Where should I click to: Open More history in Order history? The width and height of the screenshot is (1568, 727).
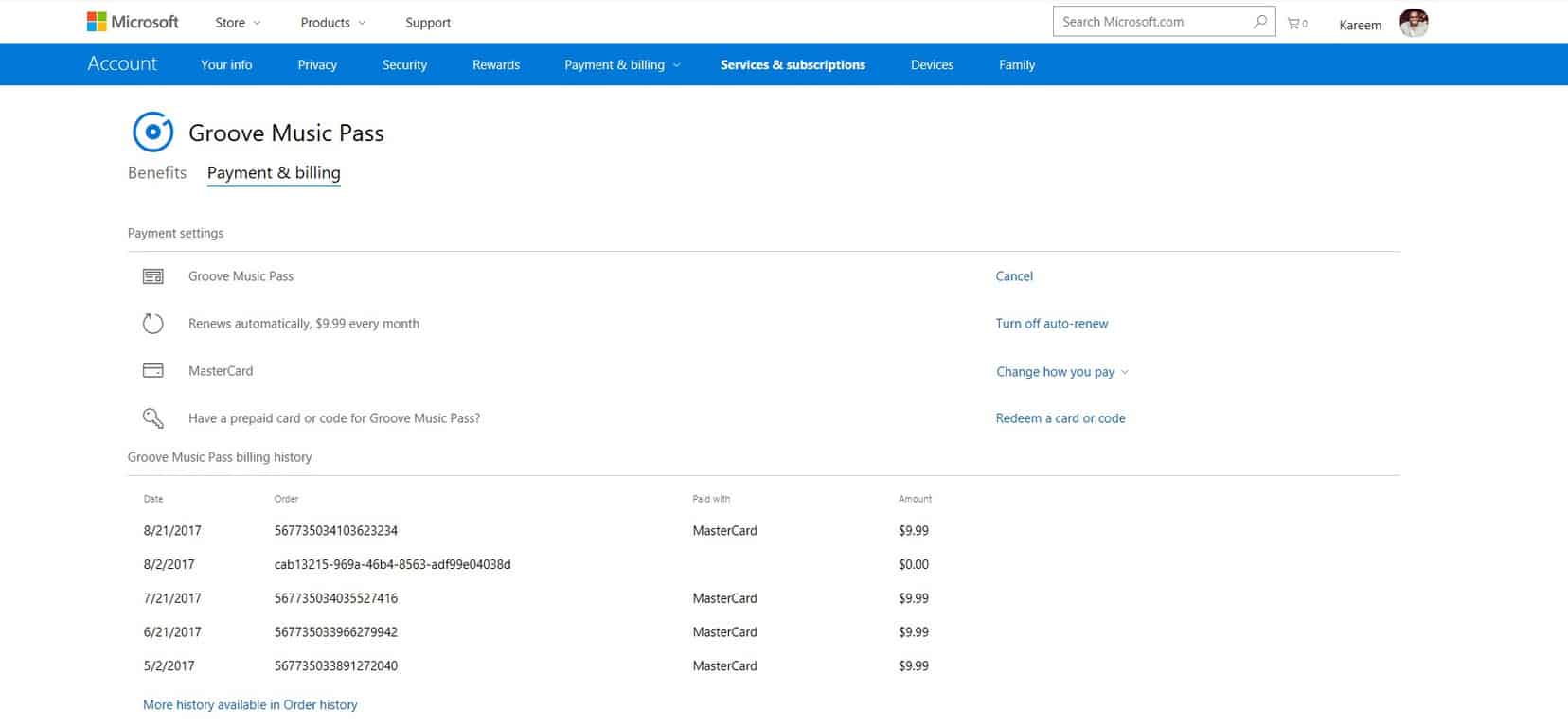coord(250,705)
